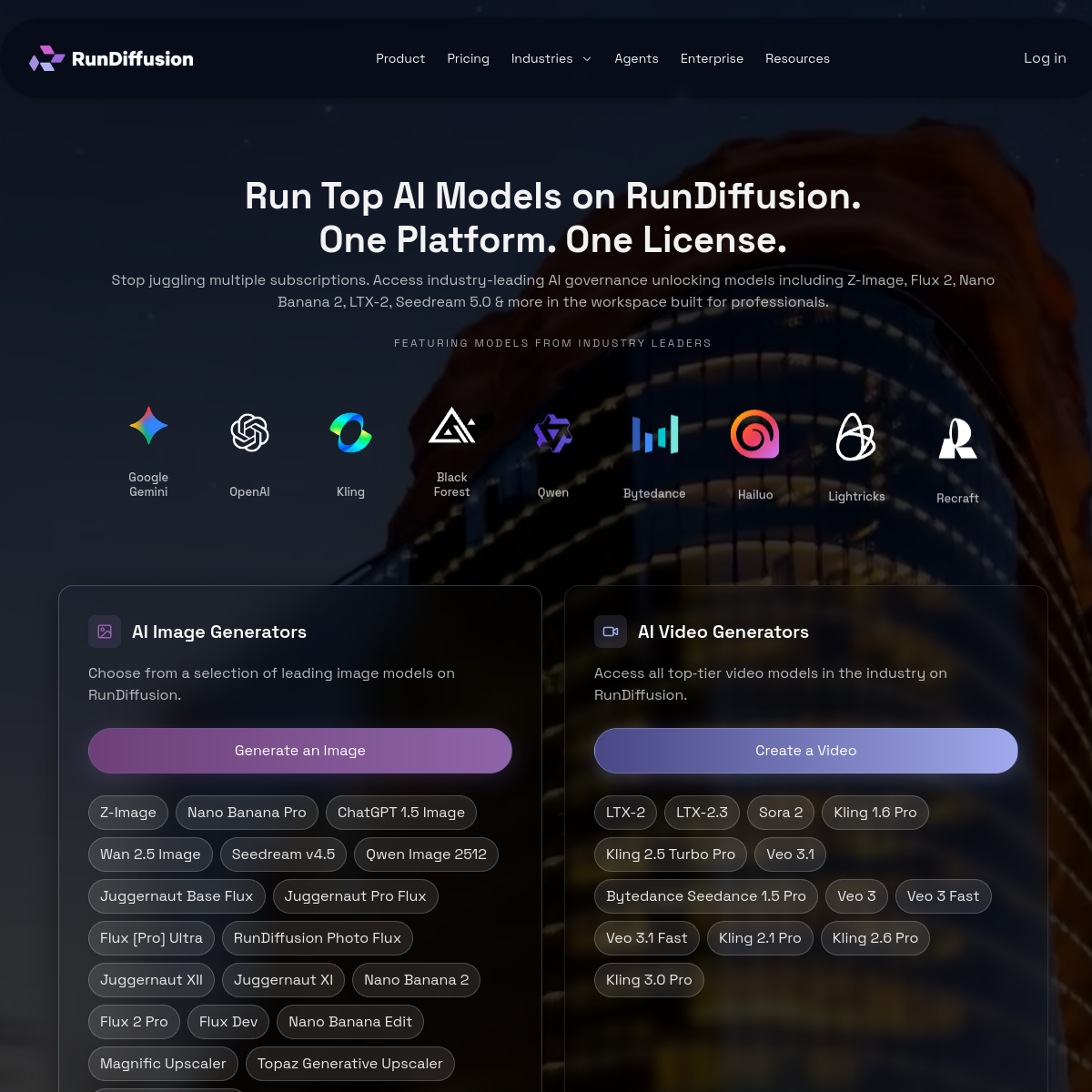This screenshot has height=1092, width=1092.
Task: Open the Industries dropdown menu
Action: click(551, 58)
